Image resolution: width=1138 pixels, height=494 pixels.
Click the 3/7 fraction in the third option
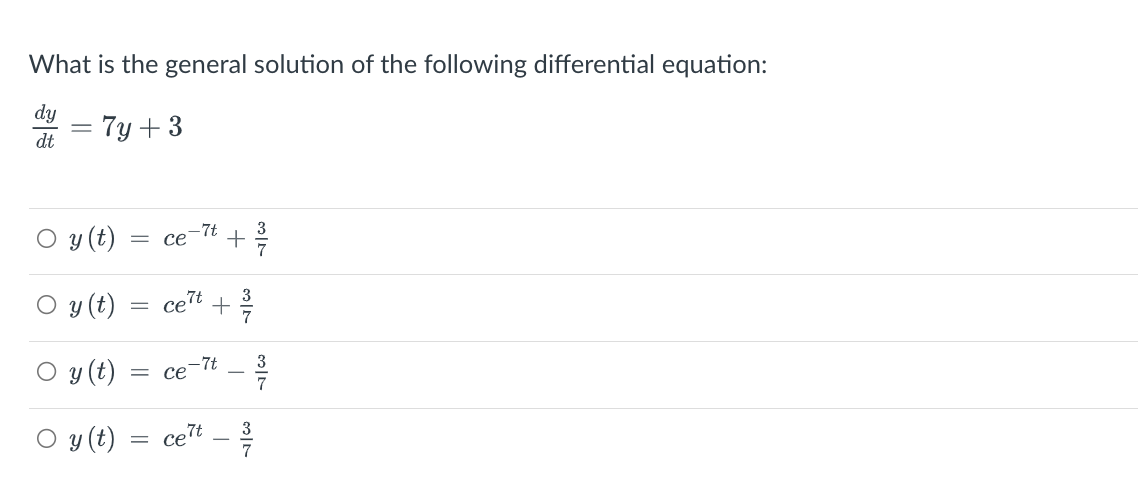262,373
